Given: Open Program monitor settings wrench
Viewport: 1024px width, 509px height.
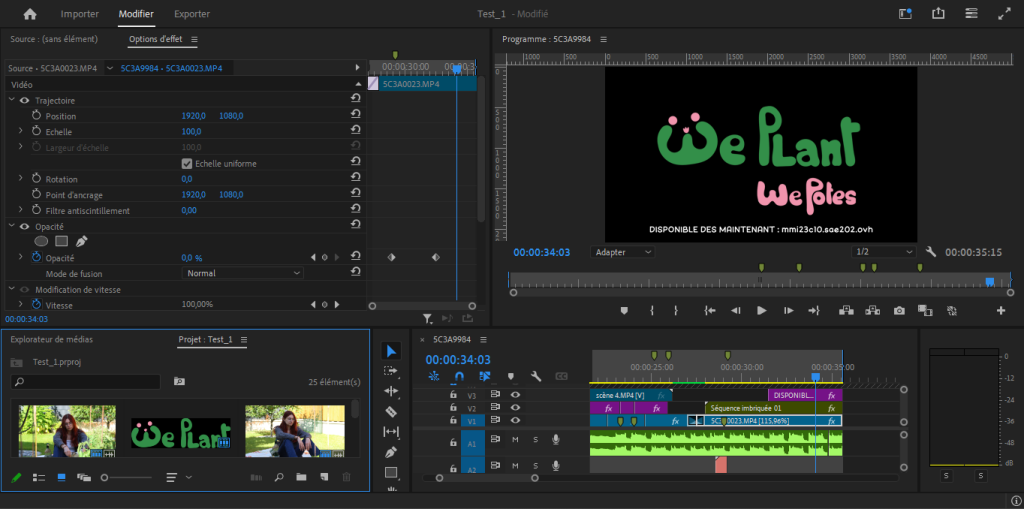Looking at the screenshot, I should tap(931, 252).
